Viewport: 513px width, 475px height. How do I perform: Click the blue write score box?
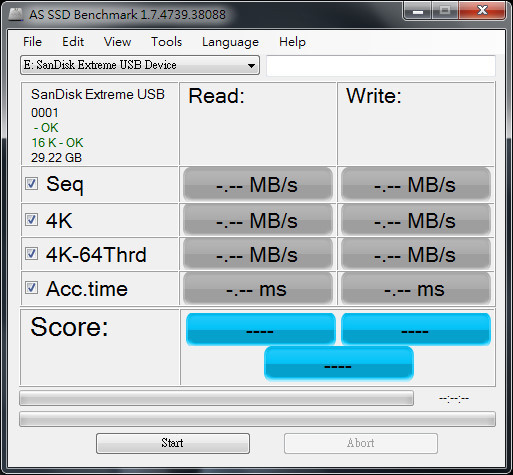coord(416,329)
